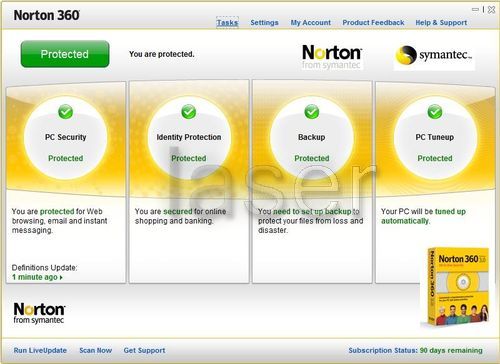Click the green Protected status button
Image resolution: width=500 pixels, height=364 pixels.
pos(65,54)
